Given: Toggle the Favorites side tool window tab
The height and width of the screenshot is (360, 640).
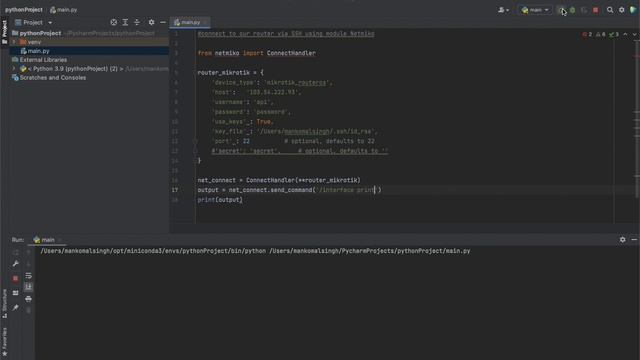Looking at the screenshot, I should 4,342.
